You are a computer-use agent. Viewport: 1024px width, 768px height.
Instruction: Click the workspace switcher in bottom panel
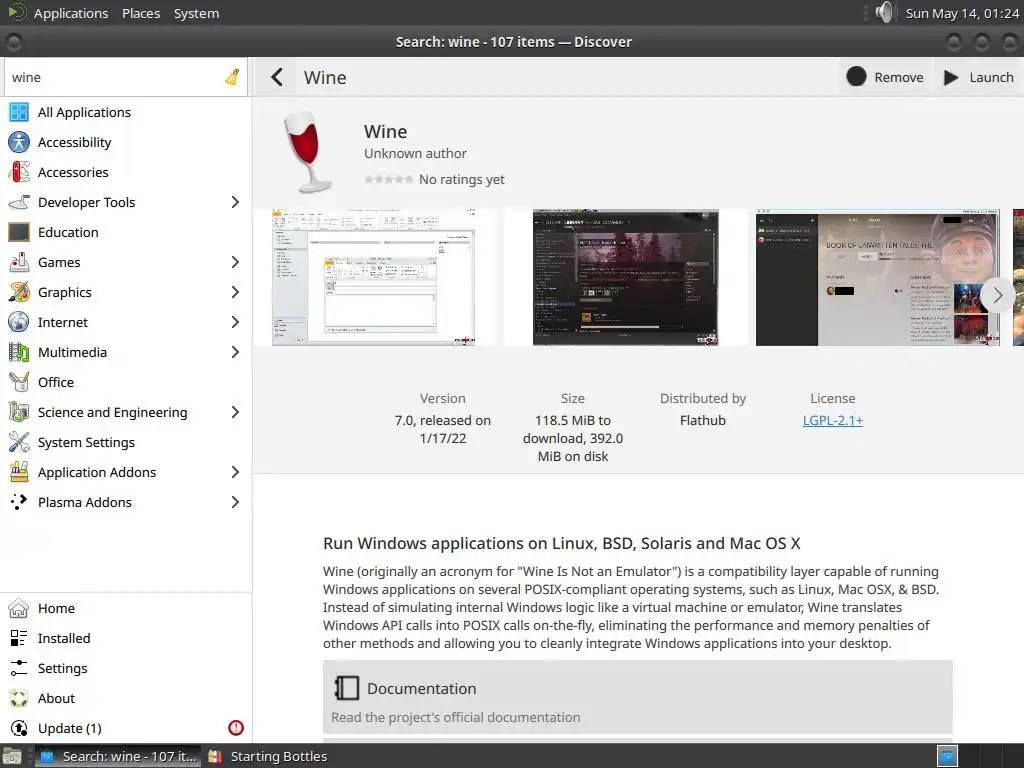[948, 756]
